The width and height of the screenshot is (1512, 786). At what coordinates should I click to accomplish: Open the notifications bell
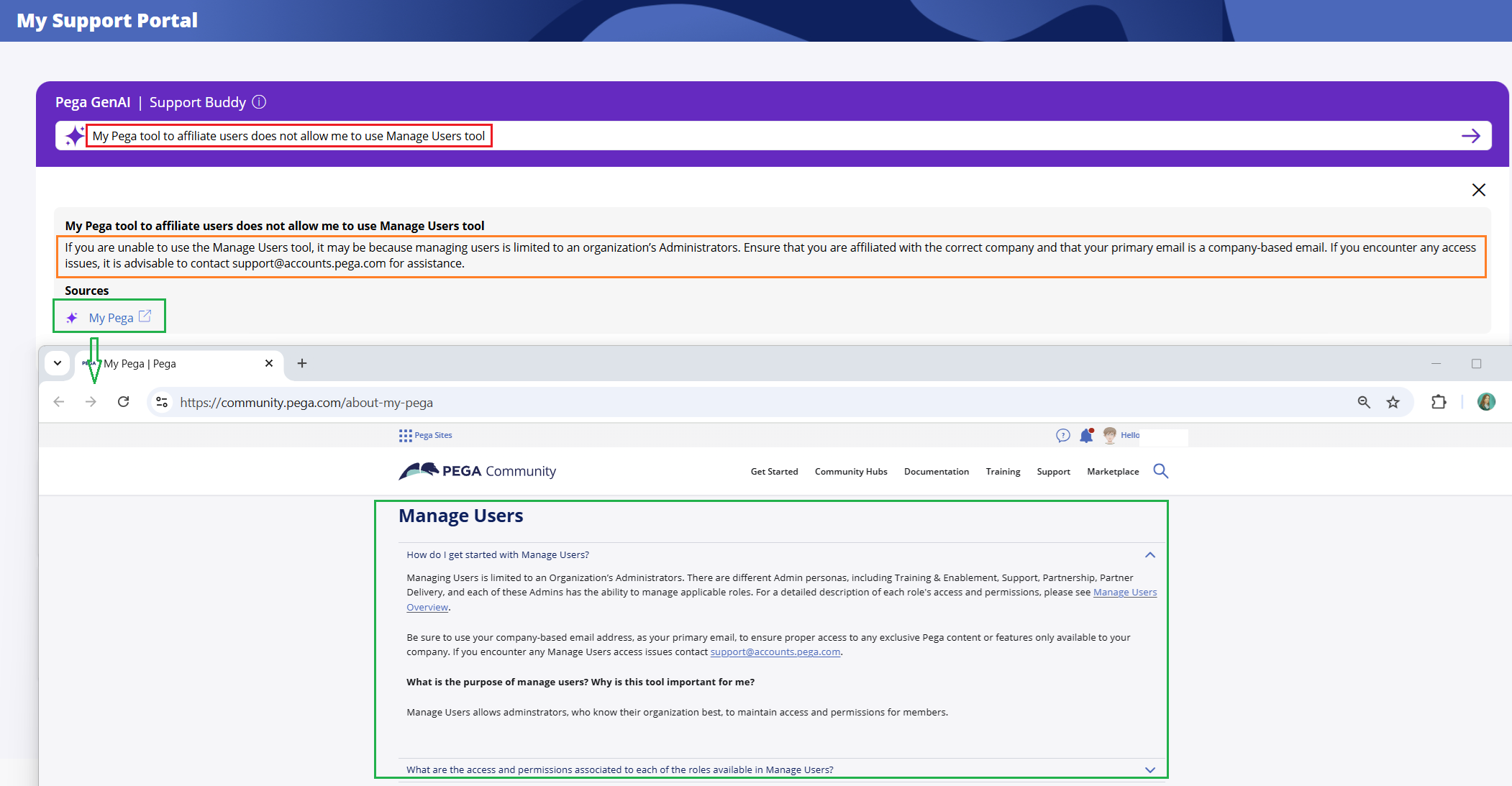point(1086,435)
